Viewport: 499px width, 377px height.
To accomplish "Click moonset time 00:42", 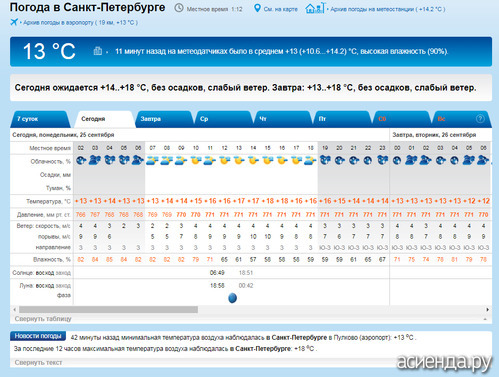I will click(x=246, y=286).
